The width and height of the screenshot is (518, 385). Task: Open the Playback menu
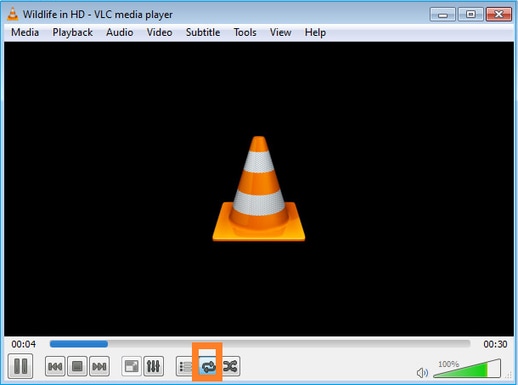[72, 32]
